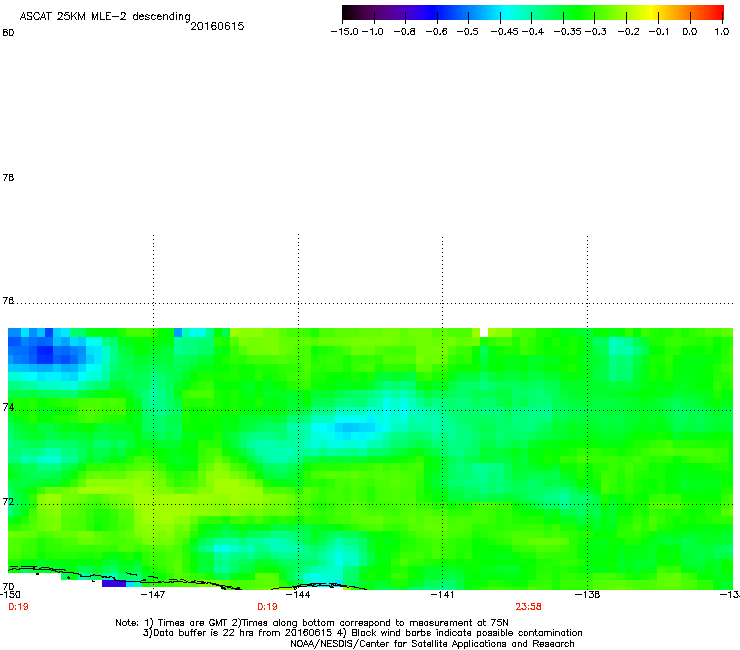Click the longitude axis label "-141"
Screen dimensions: 740x650
[442, 595]
